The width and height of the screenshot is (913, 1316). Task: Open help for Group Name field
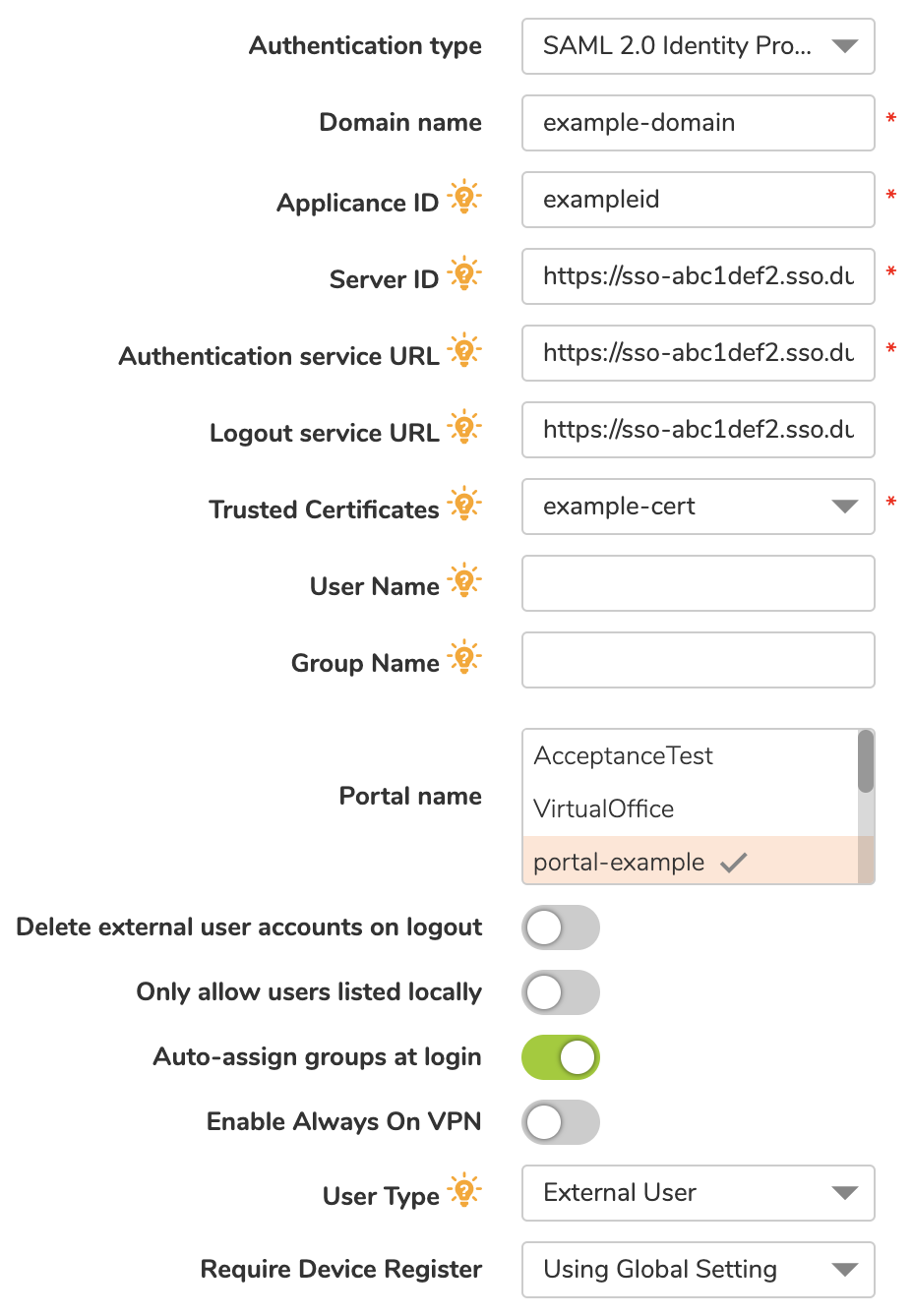(463, 656)
